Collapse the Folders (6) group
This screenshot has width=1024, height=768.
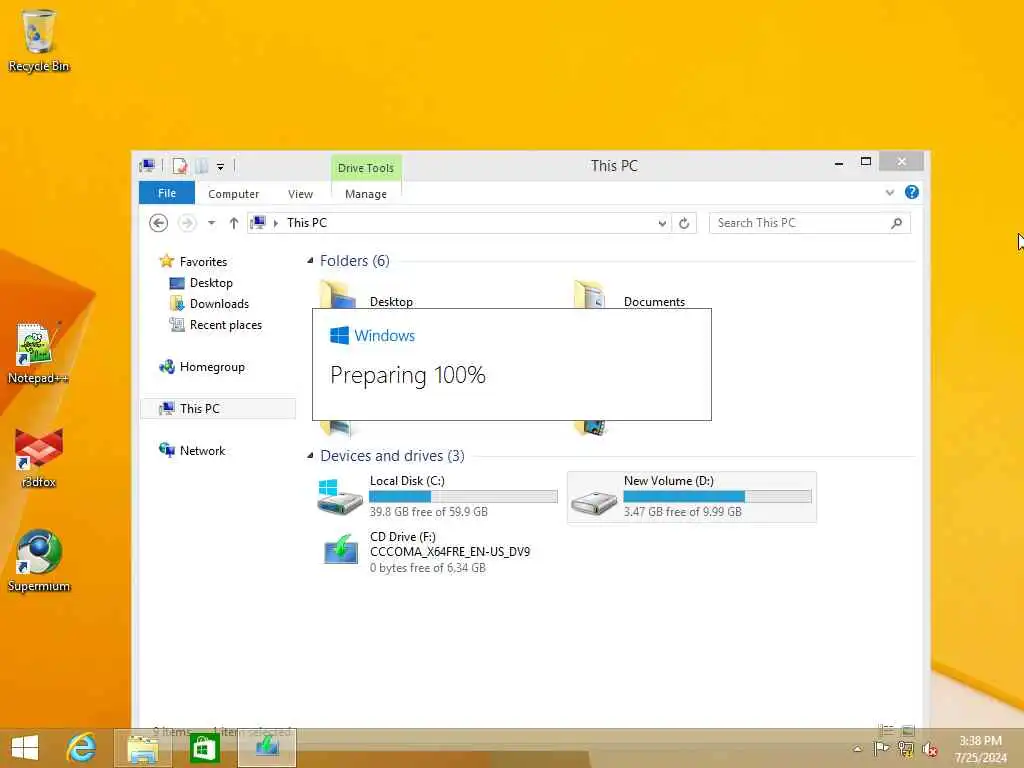click(x=310, y=261)
